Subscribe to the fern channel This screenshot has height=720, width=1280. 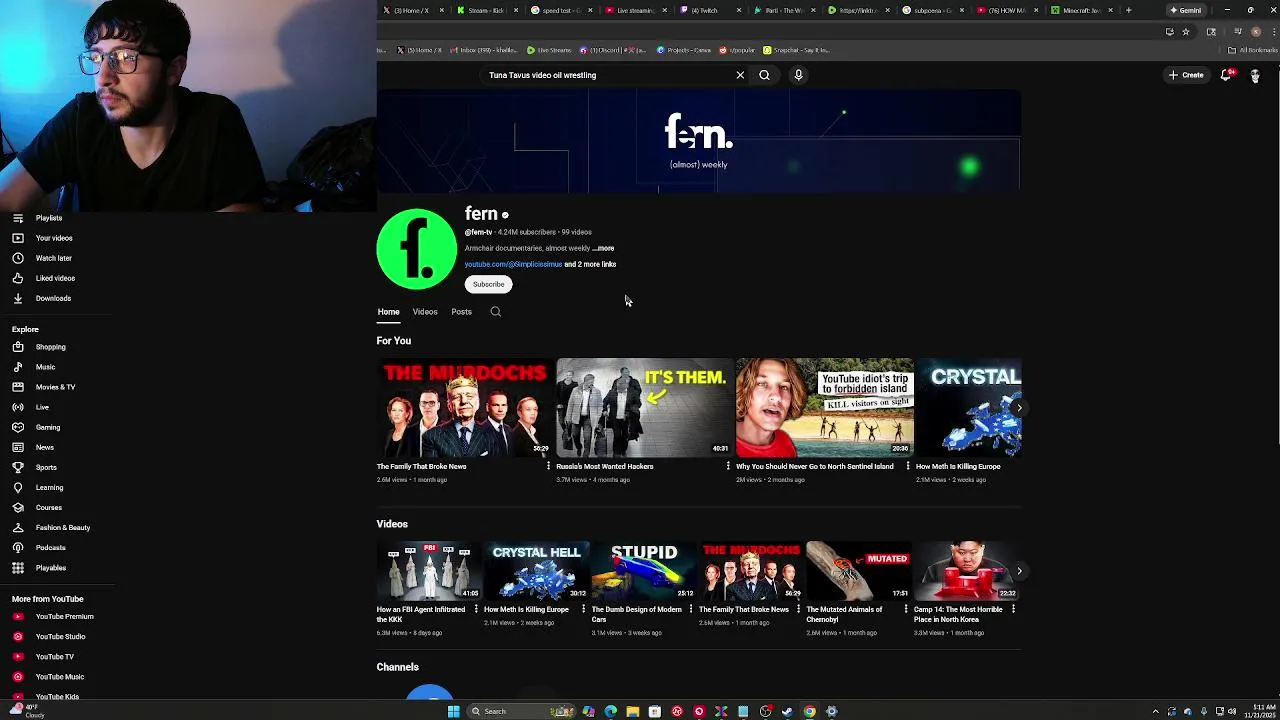[489, 284]
